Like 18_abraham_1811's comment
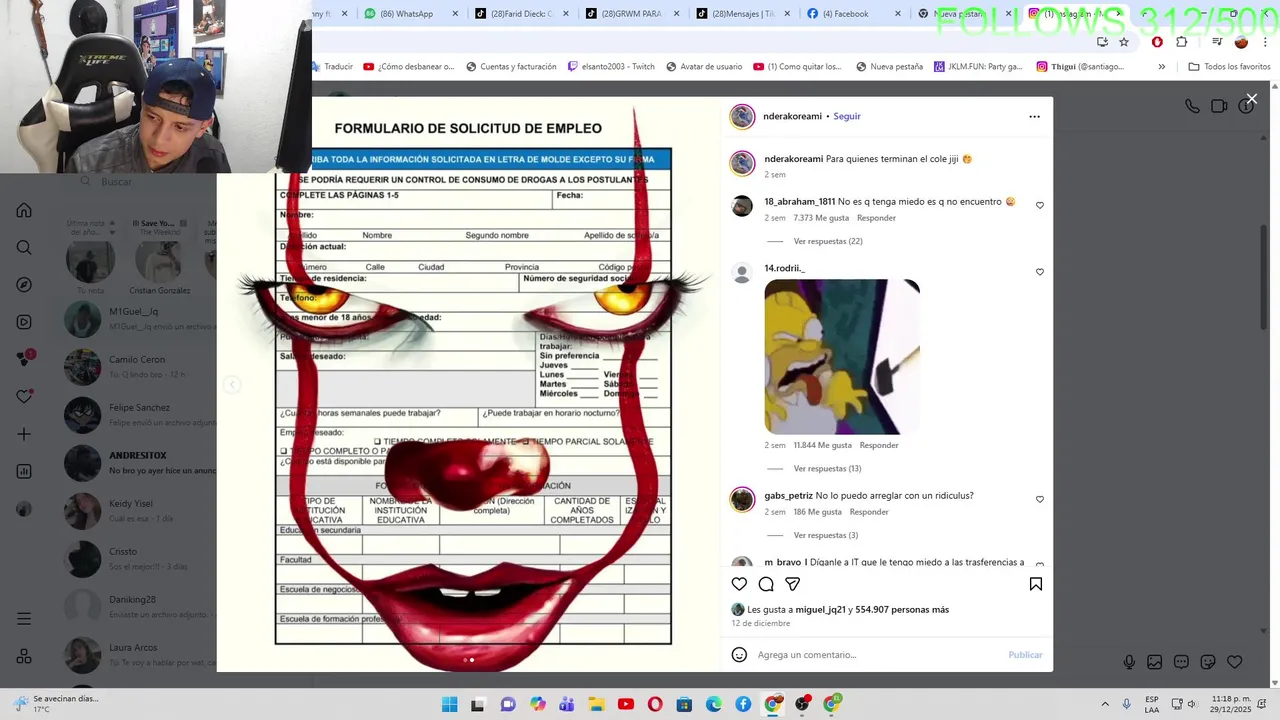 (x=1040, y=205)
